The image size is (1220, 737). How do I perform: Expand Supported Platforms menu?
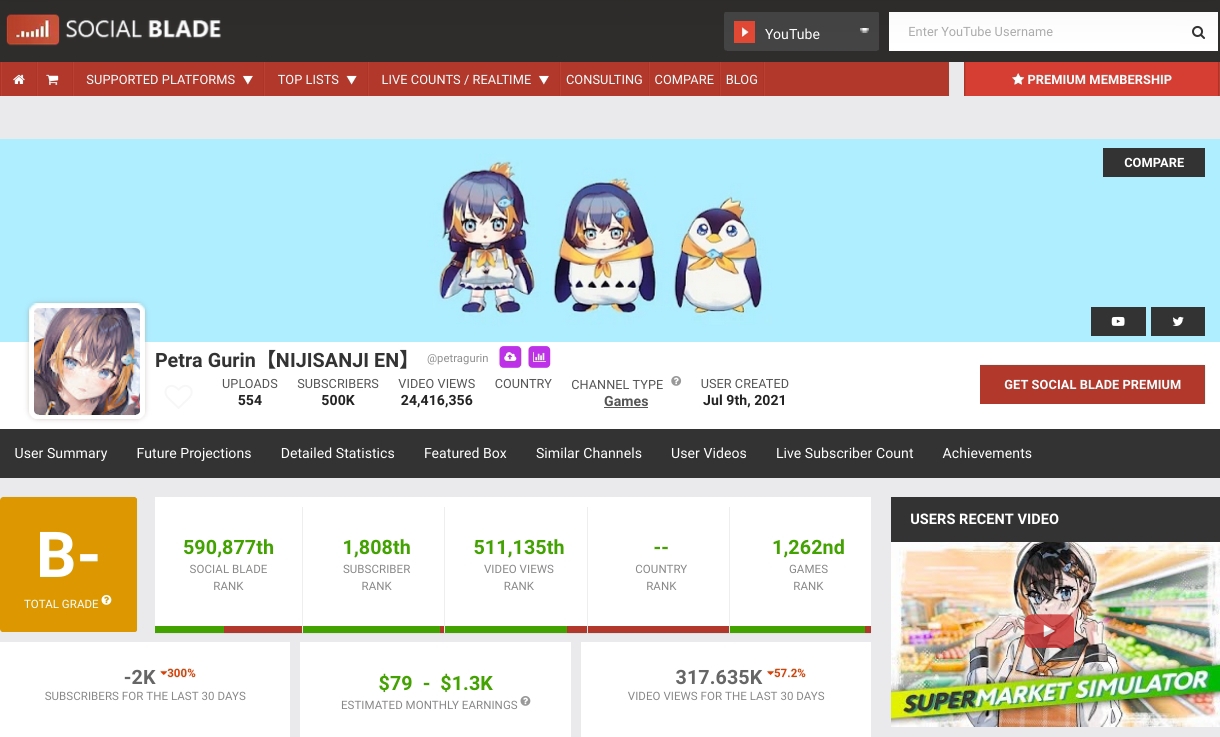coord(169,80)
